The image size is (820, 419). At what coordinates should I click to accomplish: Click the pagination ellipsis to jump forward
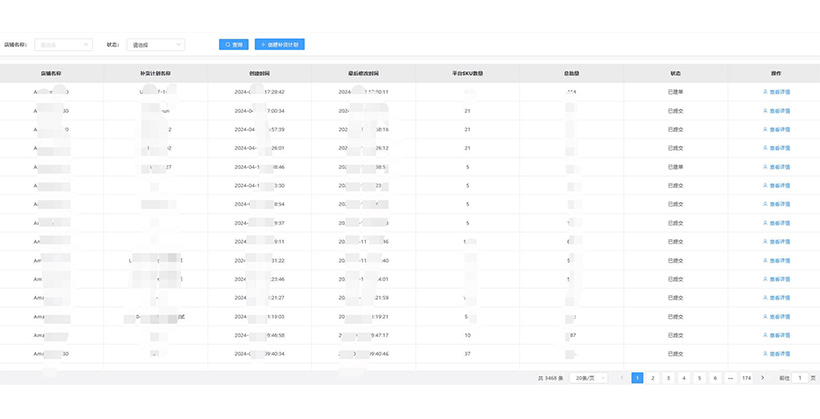[731, 378]
